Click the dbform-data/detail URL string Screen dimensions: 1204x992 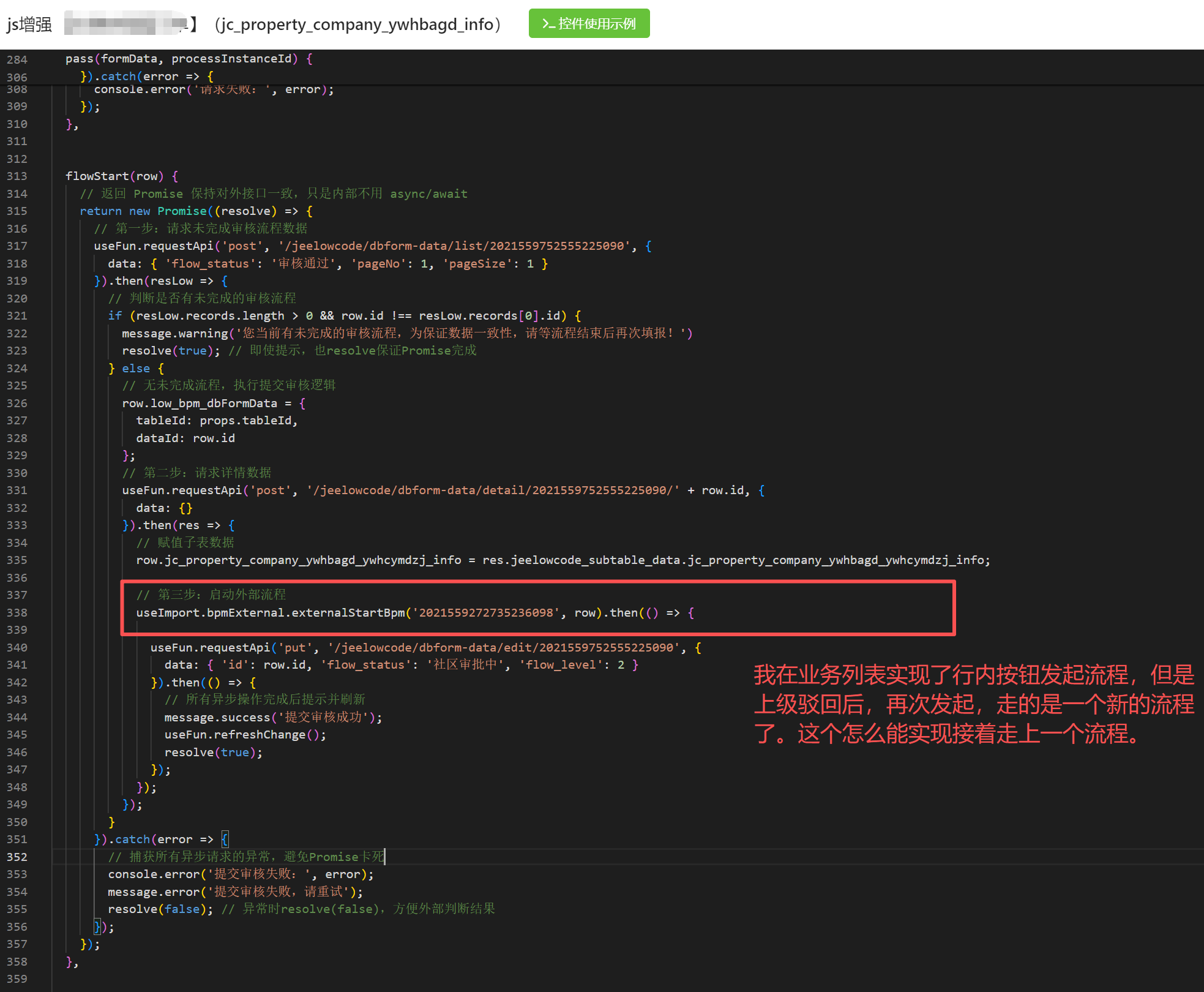pyautogui.click(x=493, y=490)
